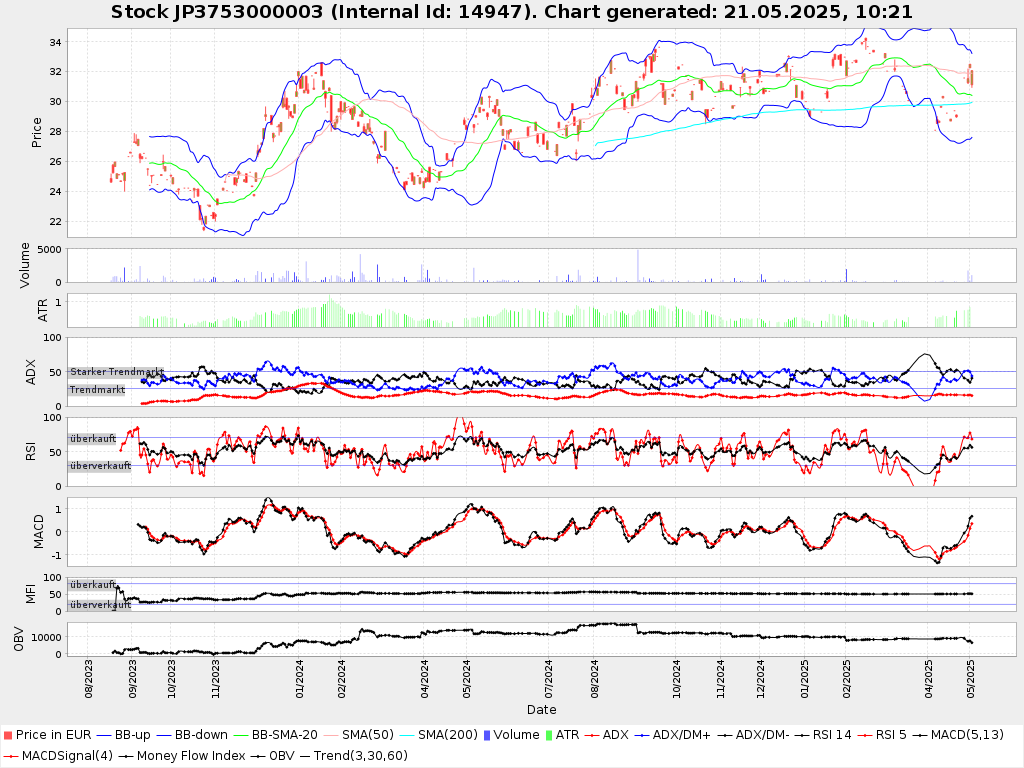Click the SMA(200) legend entry
This screenshot has width=1024, height=768.
click(439, 735)
